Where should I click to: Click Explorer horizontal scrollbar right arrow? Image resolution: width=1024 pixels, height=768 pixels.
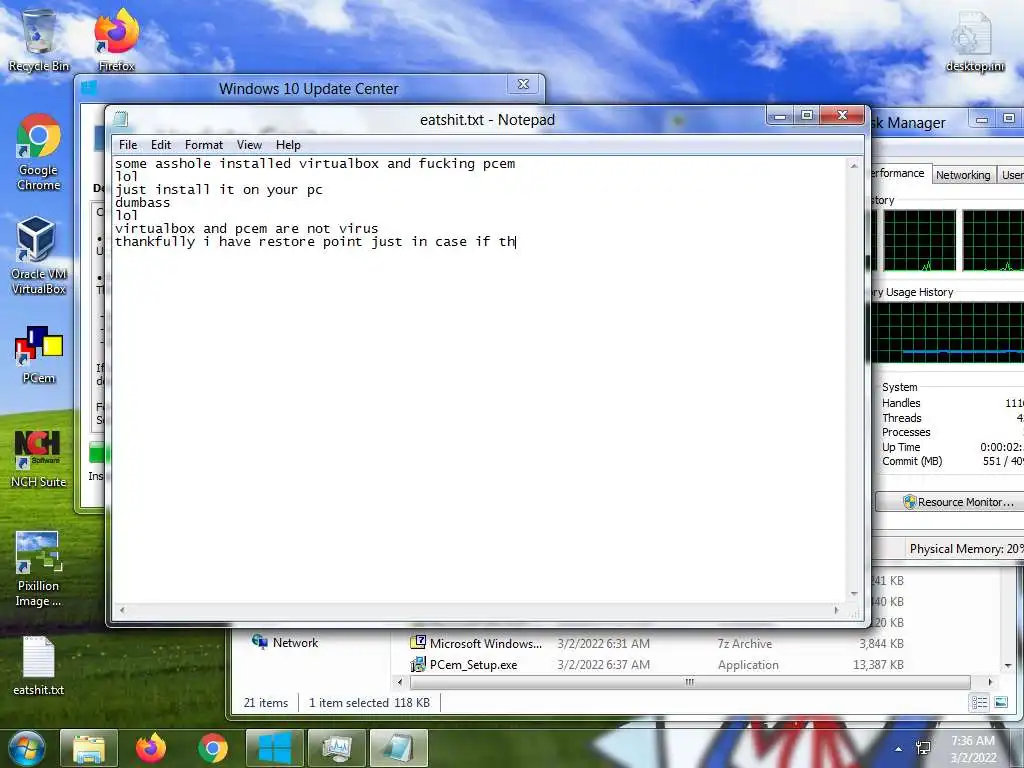[990, 682]
